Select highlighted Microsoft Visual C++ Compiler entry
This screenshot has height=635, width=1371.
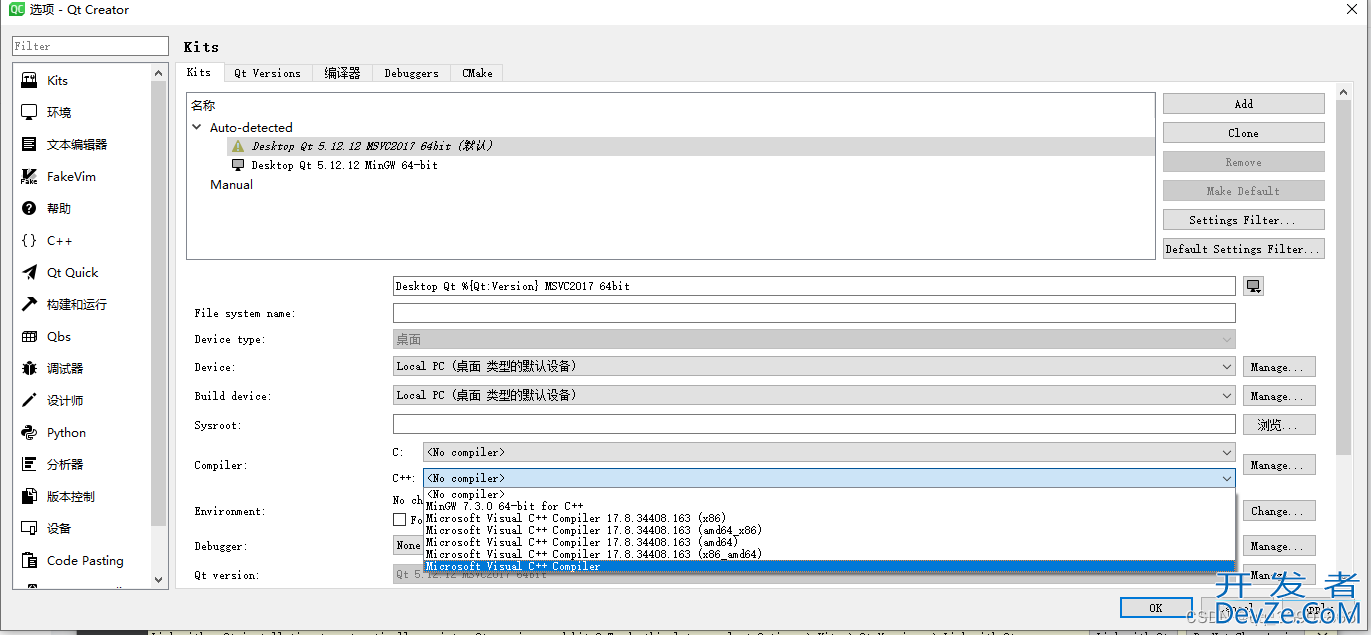pyautogui.click(x=829, y=566)
